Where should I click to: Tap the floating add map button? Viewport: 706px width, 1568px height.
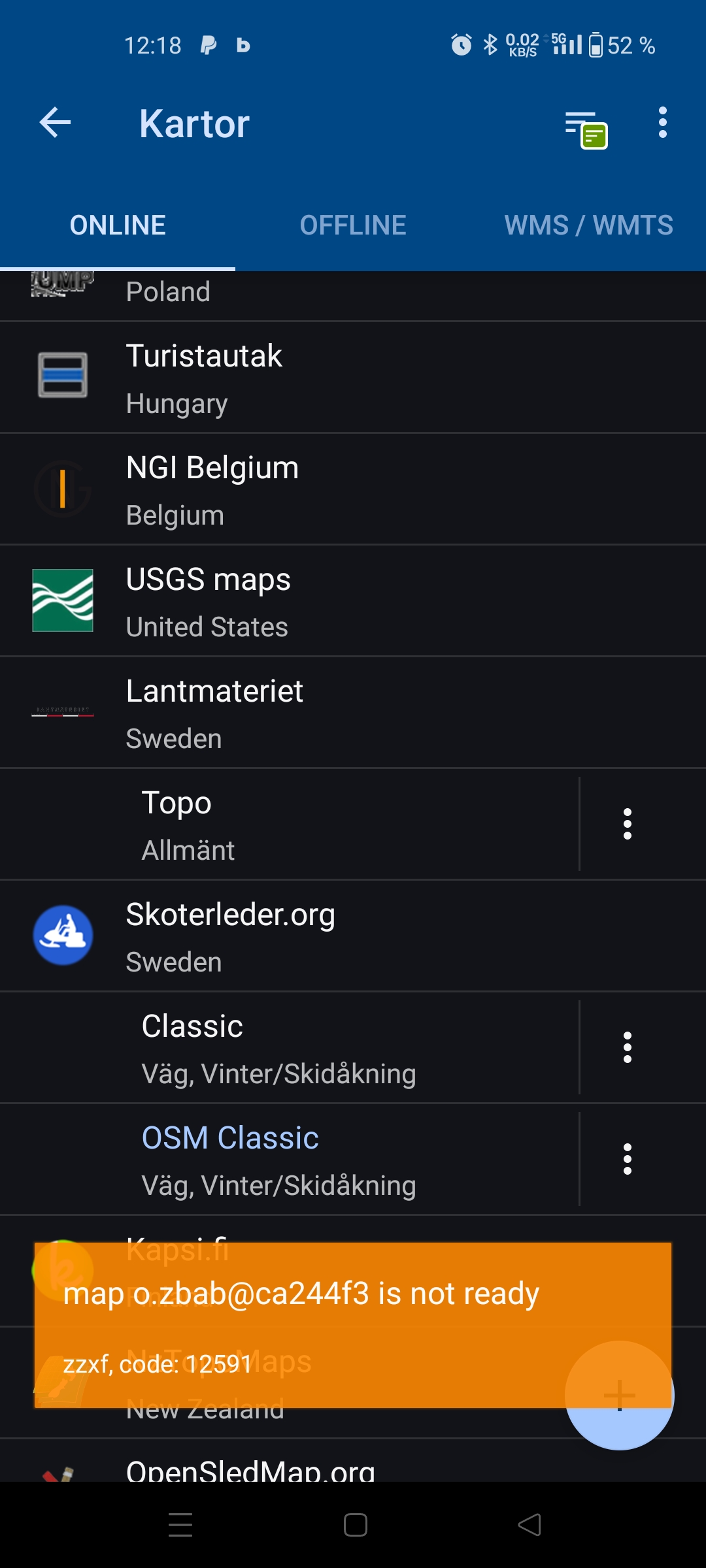coord(619,1396)
